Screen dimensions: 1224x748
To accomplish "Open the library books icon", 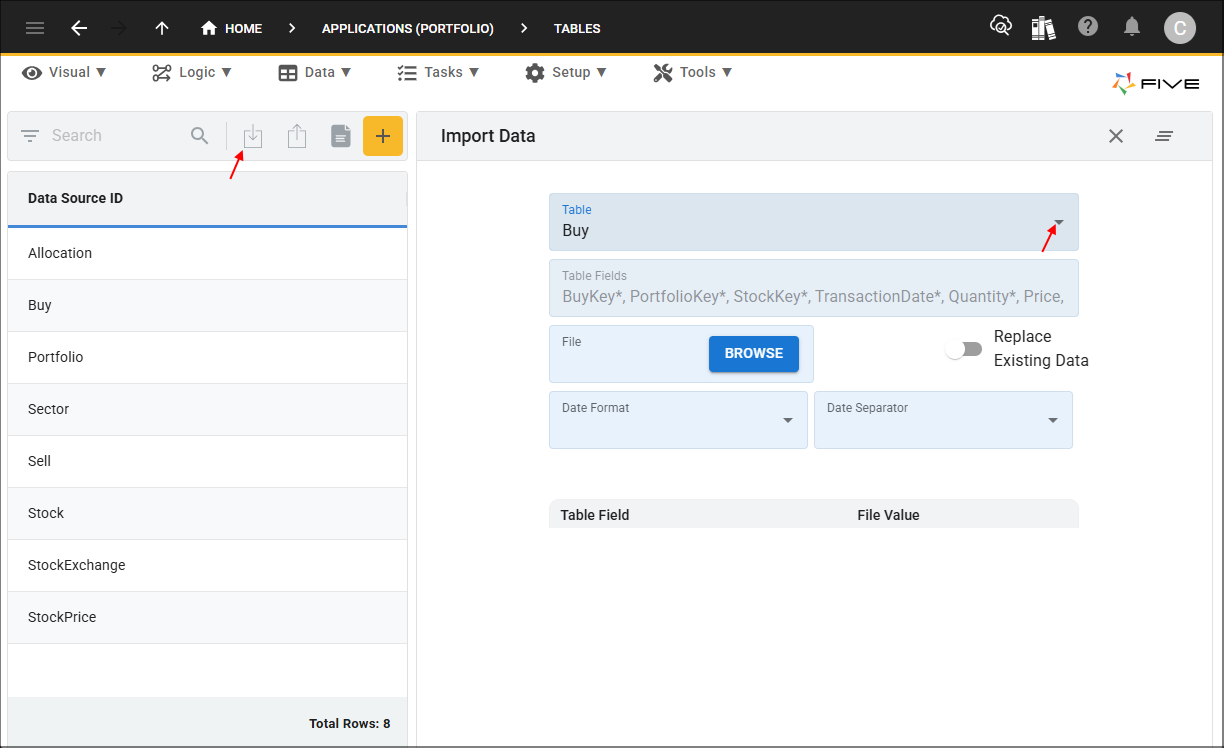I will point(1043,27).
